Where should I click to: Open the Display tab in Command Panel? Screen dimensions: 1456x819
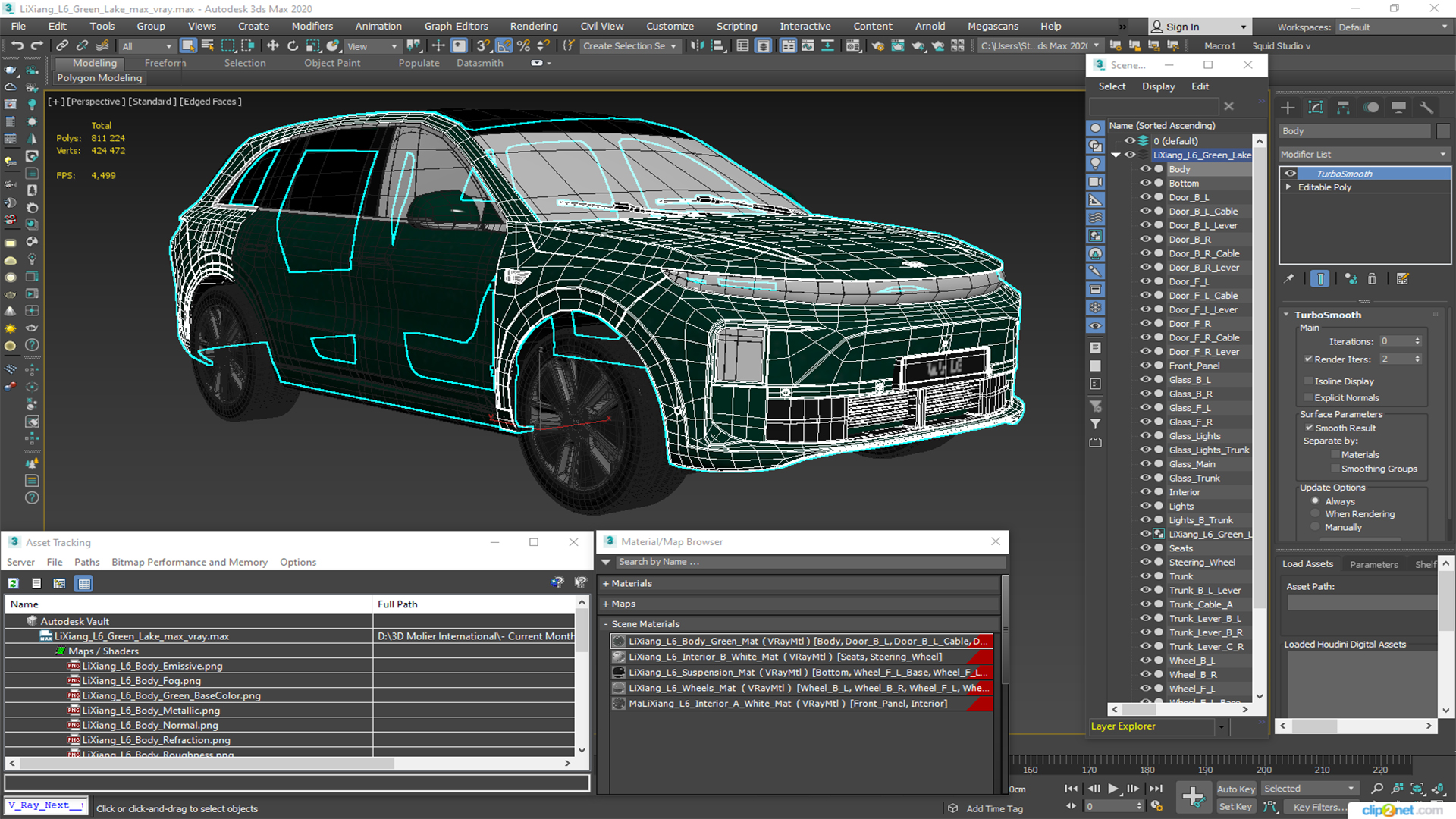(1399, 108)
